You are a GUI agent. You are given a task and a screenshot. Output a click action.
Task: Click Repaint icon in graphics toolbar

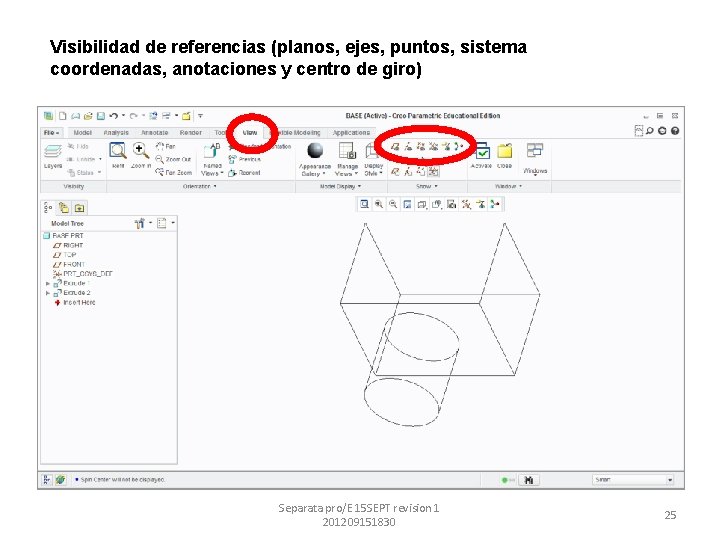[407, 204]
